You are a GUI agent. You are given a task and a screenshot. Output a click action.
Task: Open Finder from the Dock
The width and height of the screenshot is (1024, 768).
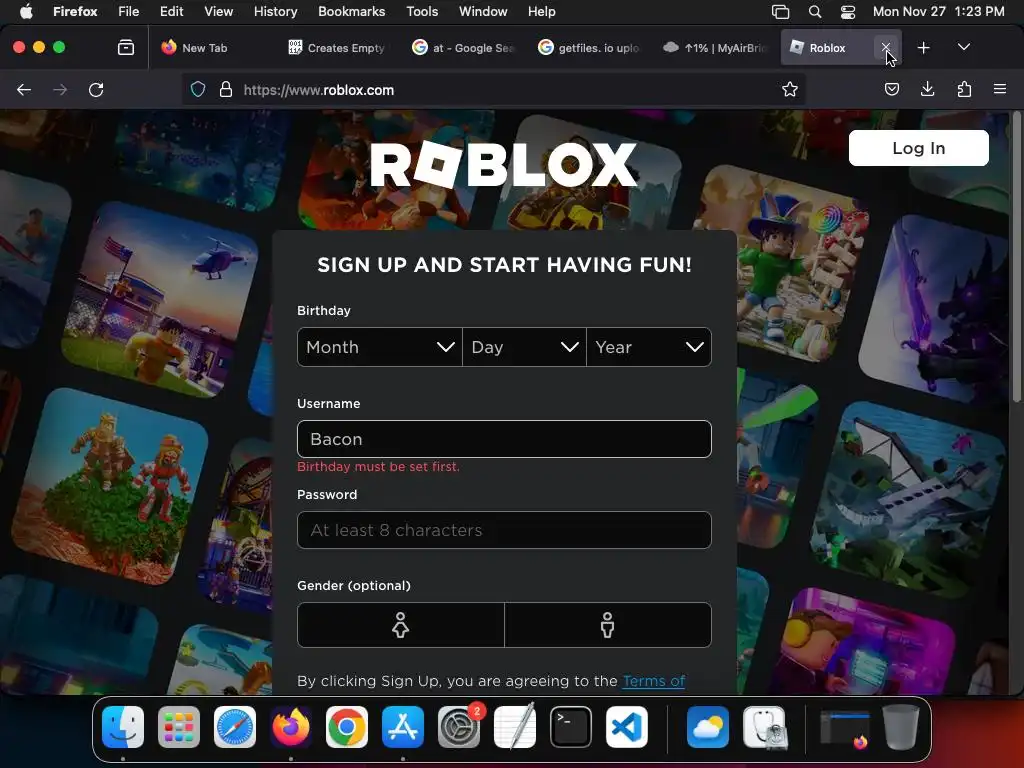pos(123,727)
